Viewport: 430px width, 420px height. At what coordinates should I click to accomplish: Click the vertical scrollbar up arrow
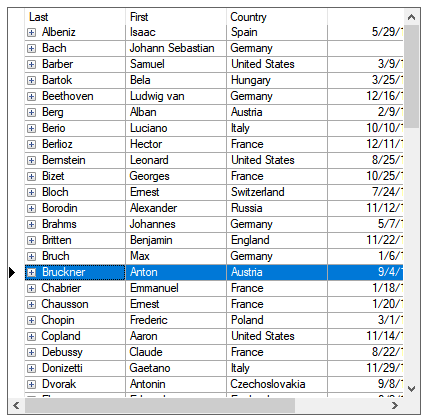pos(412,17)
